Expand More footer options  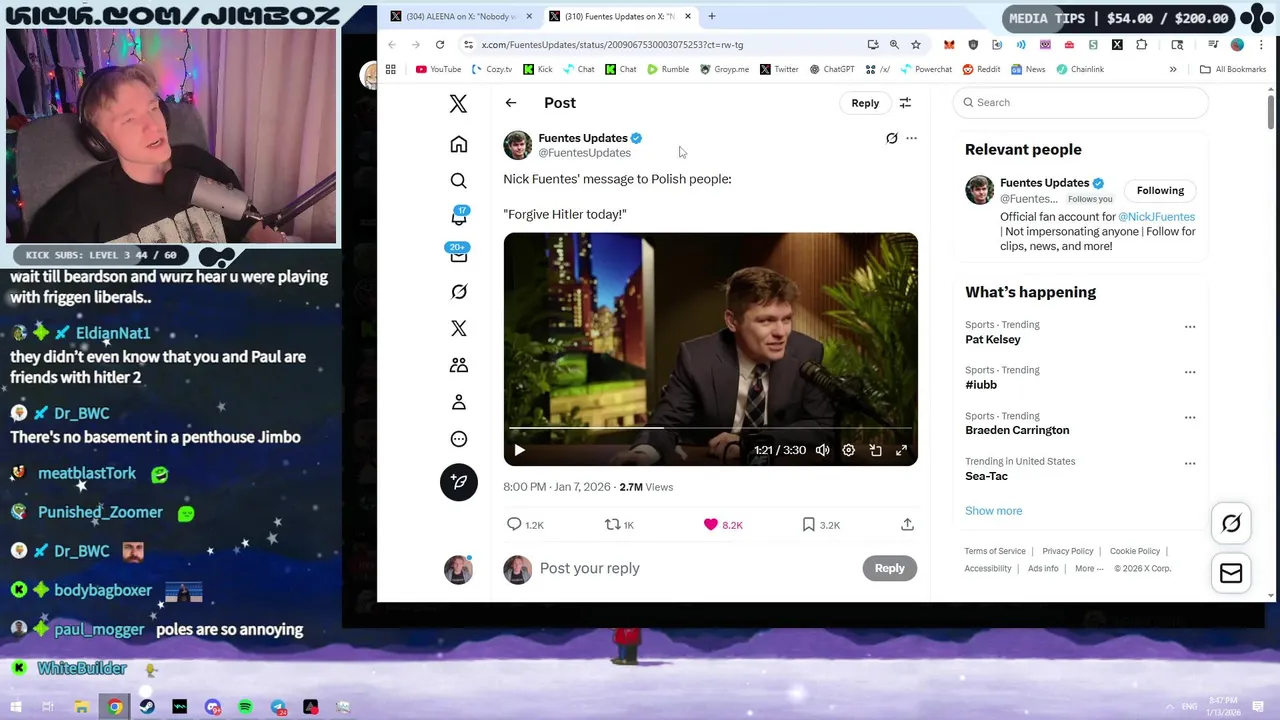(1089, 569)
